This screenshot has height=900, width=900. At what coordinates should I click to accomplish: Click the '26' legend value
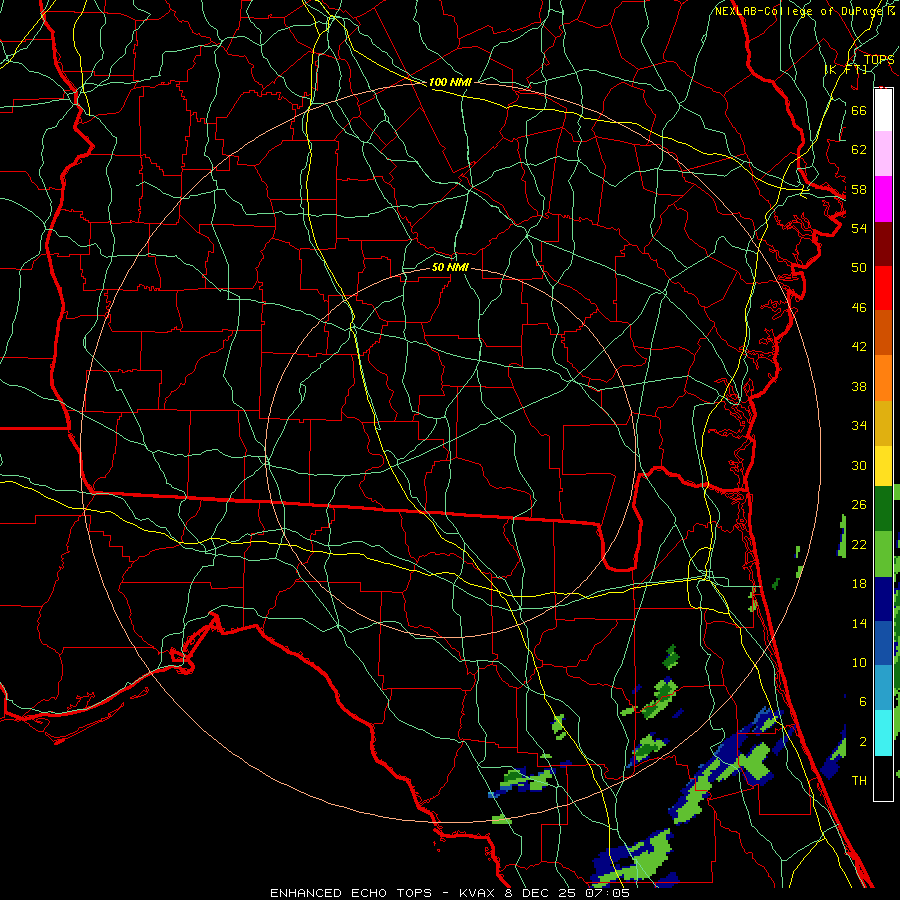click(859, 505)
